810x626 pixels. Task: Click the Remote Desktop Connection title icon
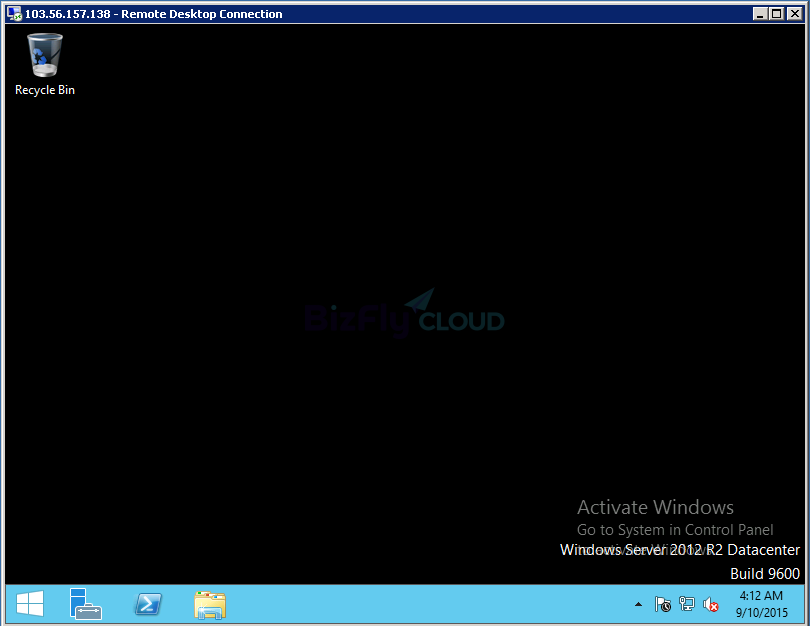[x=14, y=14]
